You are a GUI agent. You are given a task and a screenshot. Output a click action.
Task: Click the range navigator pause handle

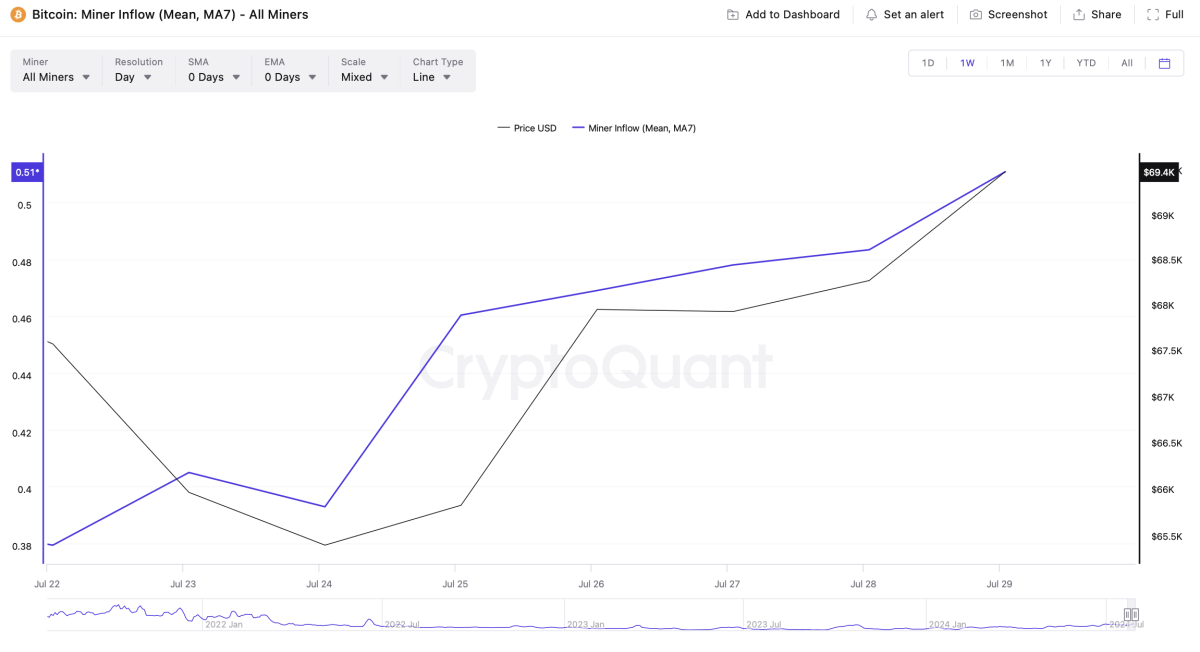tap(1131, 615)
